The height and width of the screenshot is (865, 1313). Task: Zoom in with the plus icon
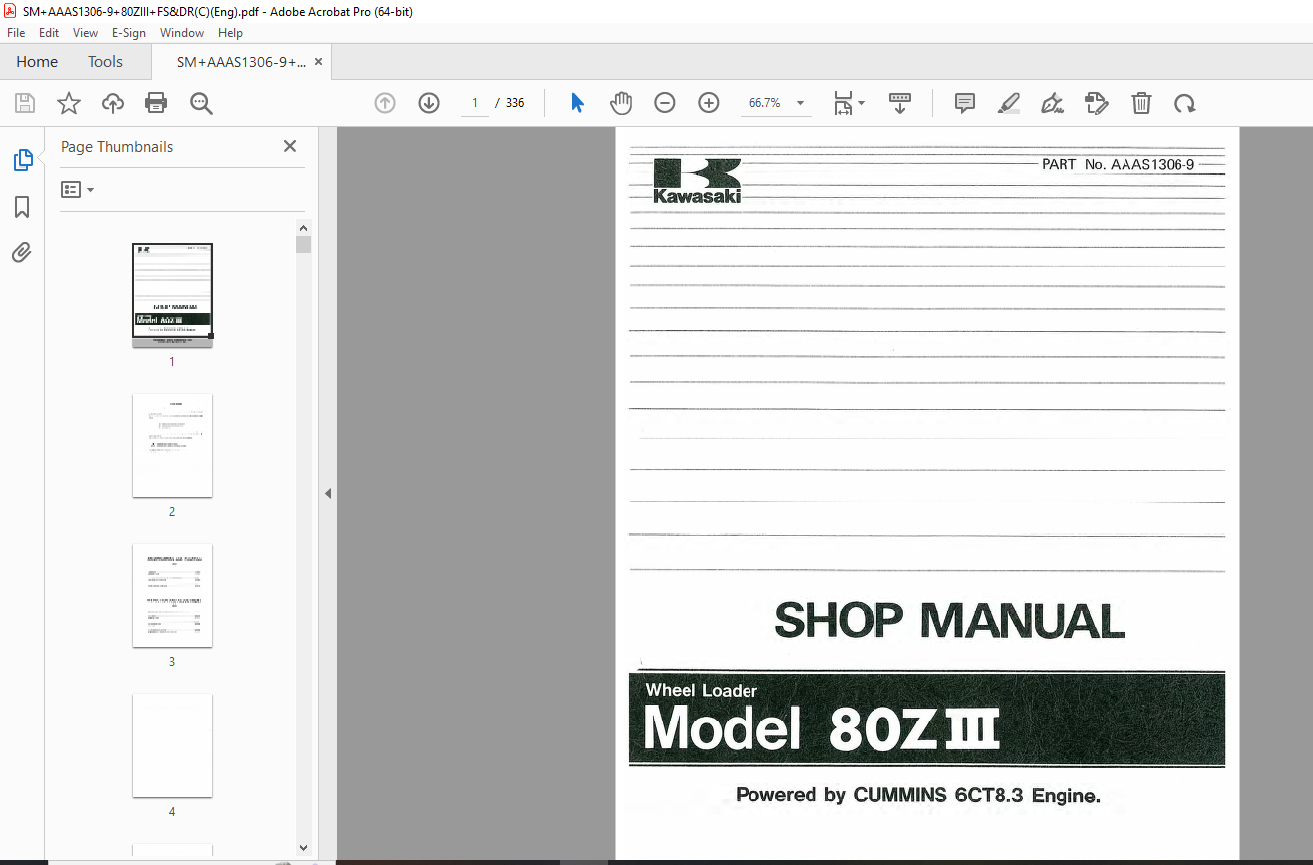(x=709, y=103)
